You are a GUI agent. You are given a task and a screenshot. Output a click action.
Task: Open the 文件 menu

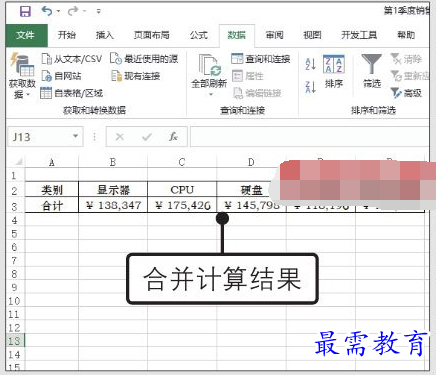tap(26, 35)
